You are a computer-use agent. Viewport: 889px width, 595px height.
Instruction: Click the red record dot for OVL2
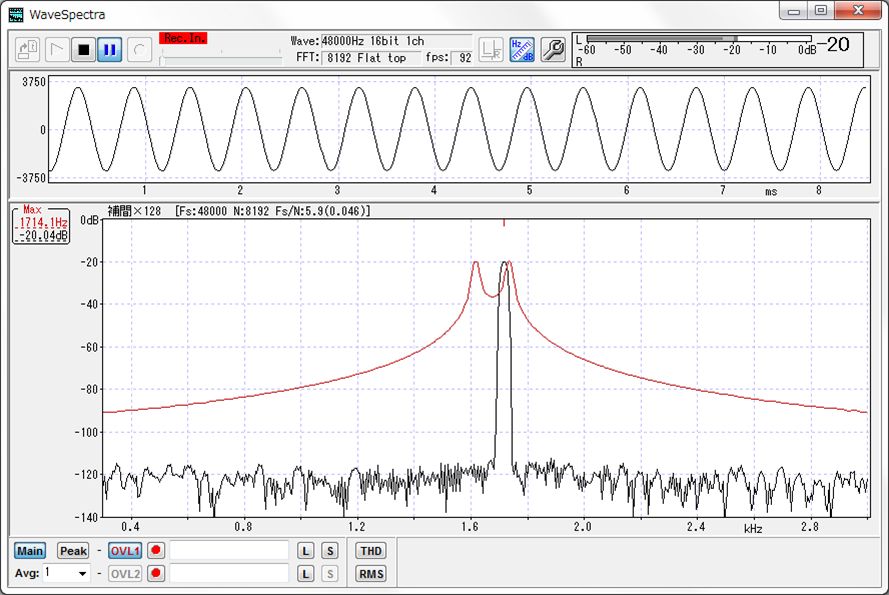(x=156, y=574)
